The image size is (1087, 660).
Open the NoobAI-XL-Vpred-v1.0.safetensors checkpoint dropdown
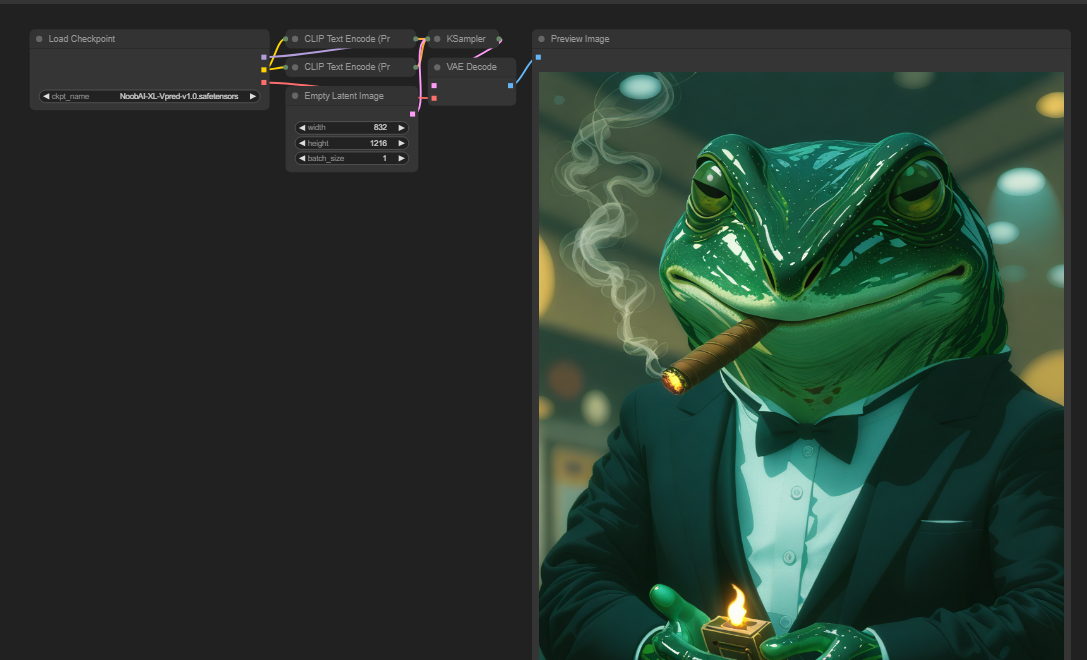pos(150,96)
